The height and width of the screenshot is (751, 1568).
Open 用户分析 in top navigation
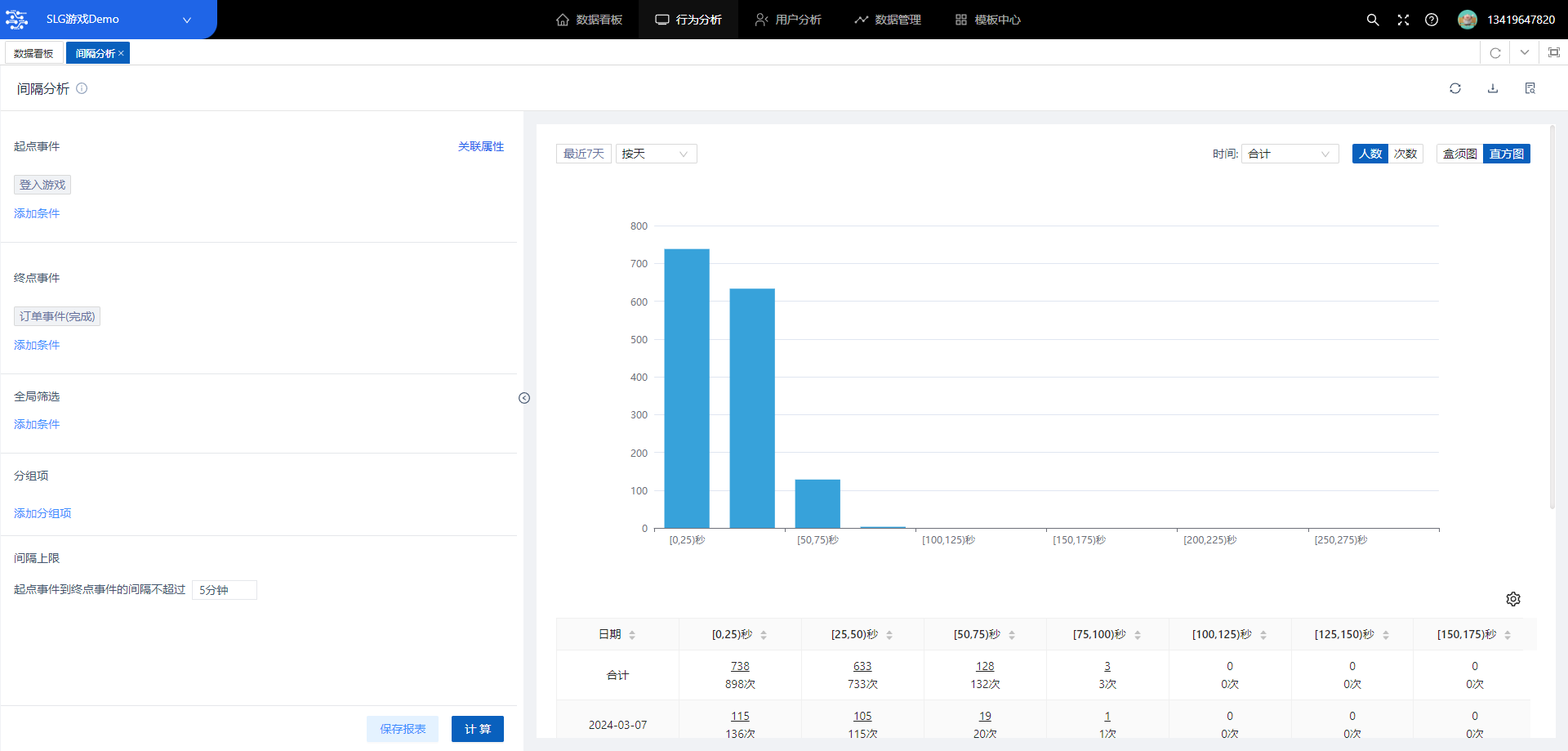(x=788, y=20)
